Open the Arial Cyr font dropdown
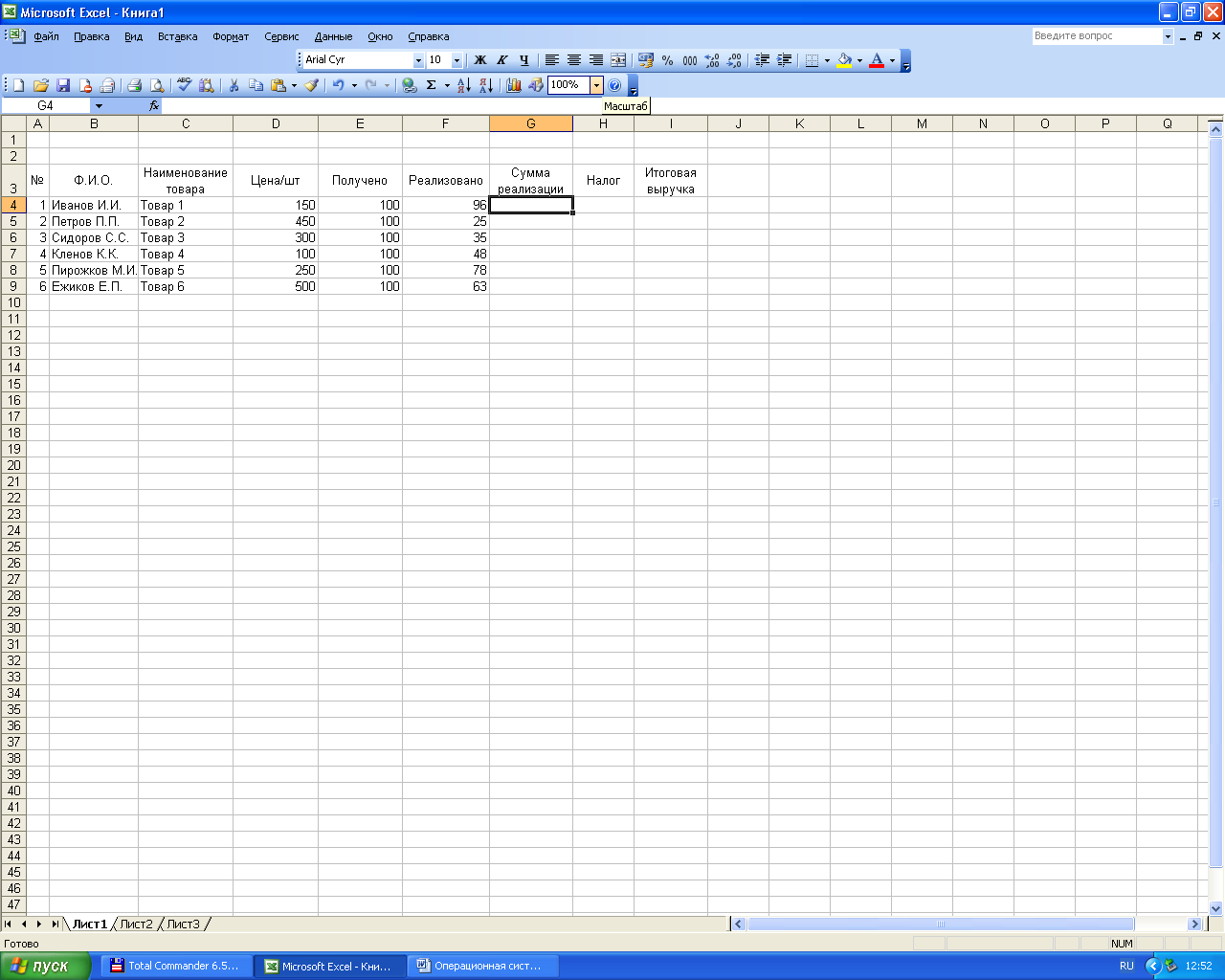Image resolution: width=1225 pixels, height=980 pixels. (x=418, y=60)
